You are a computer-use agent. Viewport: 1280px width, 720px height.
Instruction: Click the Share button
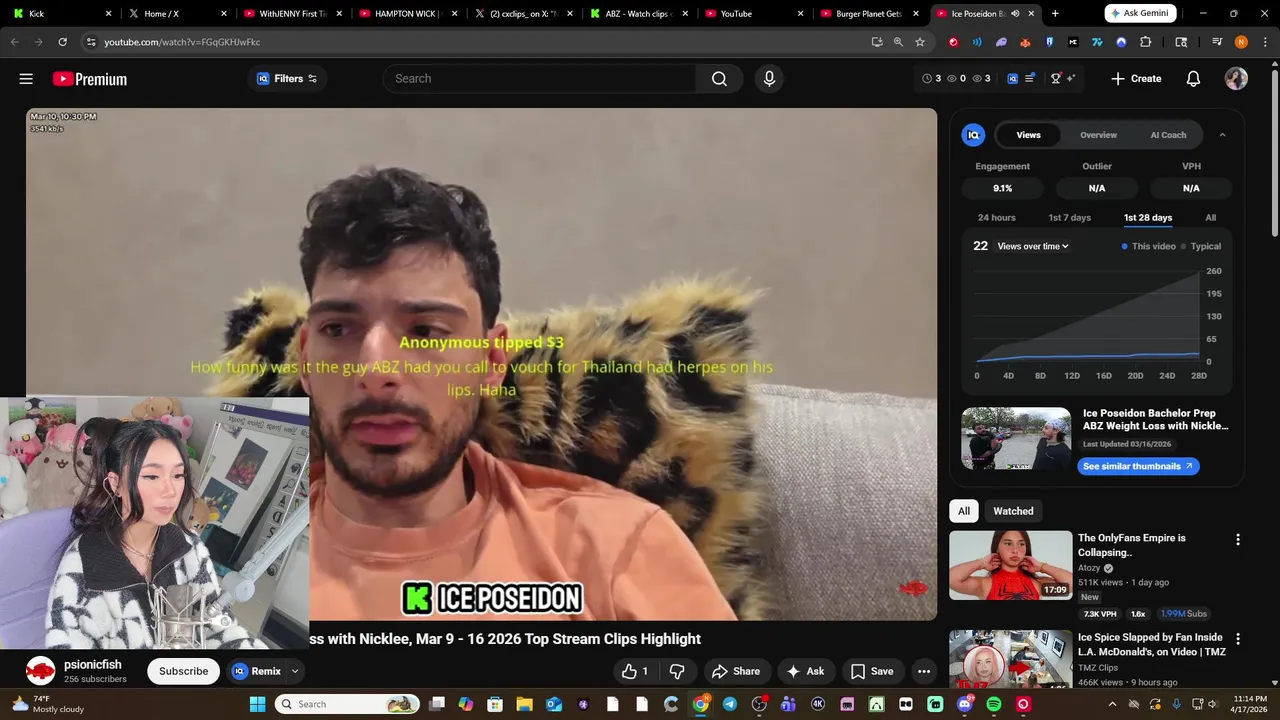[736, 672]
